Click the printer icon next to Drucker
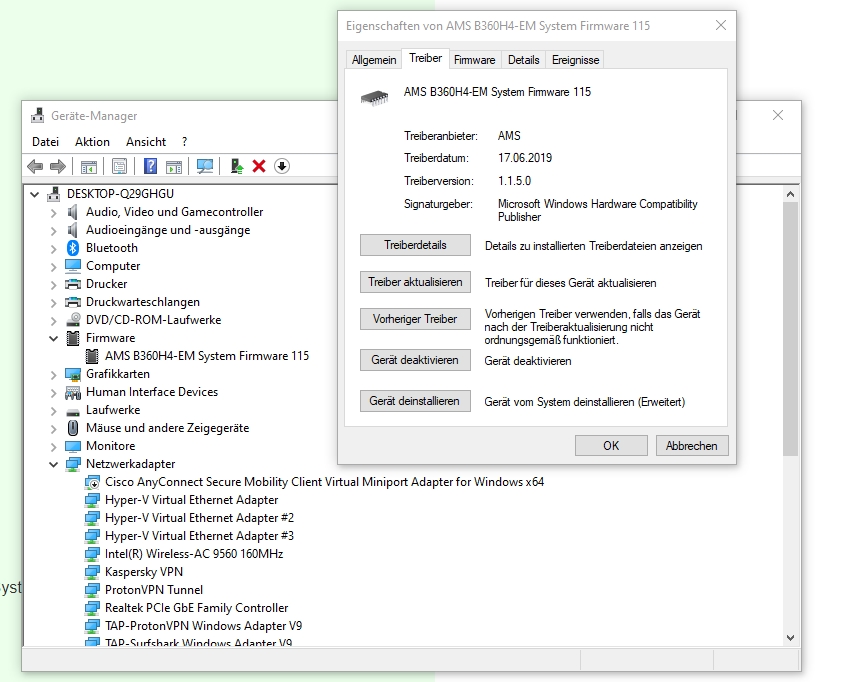Image resolution: width=844 pixels, height=682 pixels. coord(73,284)
